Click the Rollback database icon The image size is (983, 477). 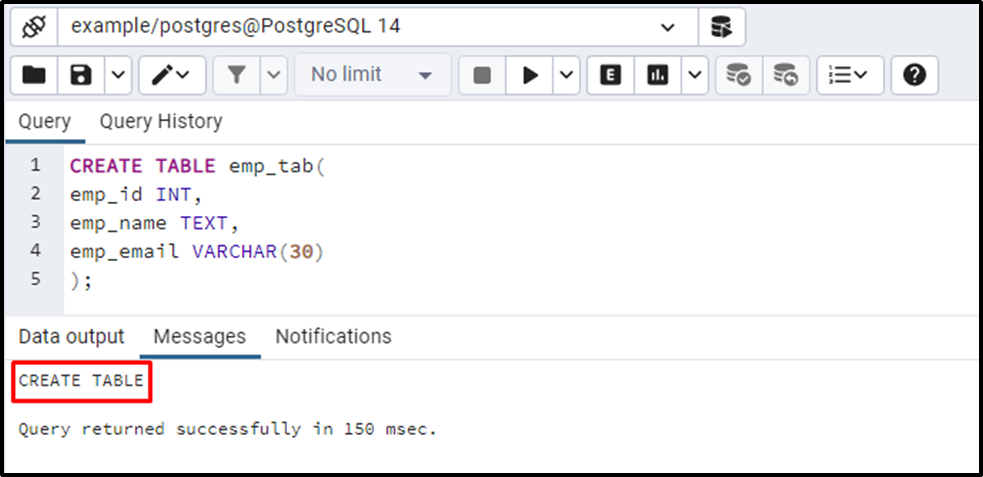[x=786, y=75]
